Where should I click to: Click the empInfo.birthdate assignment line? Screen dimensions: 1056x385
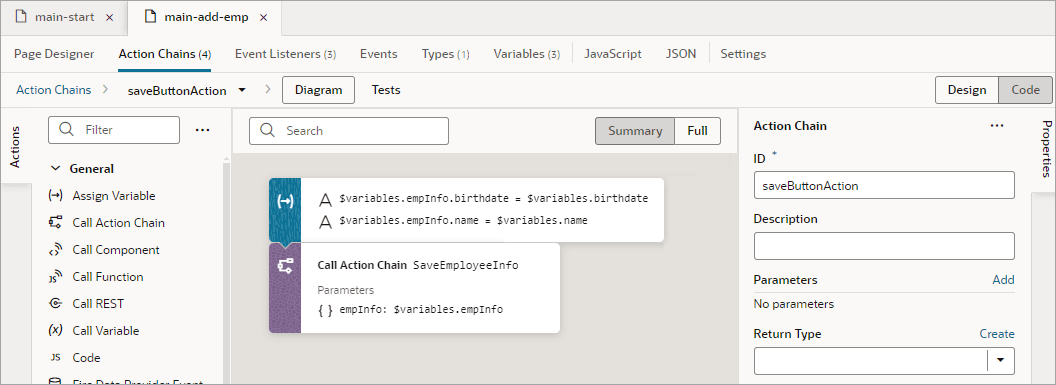click(x=494, y=199)
